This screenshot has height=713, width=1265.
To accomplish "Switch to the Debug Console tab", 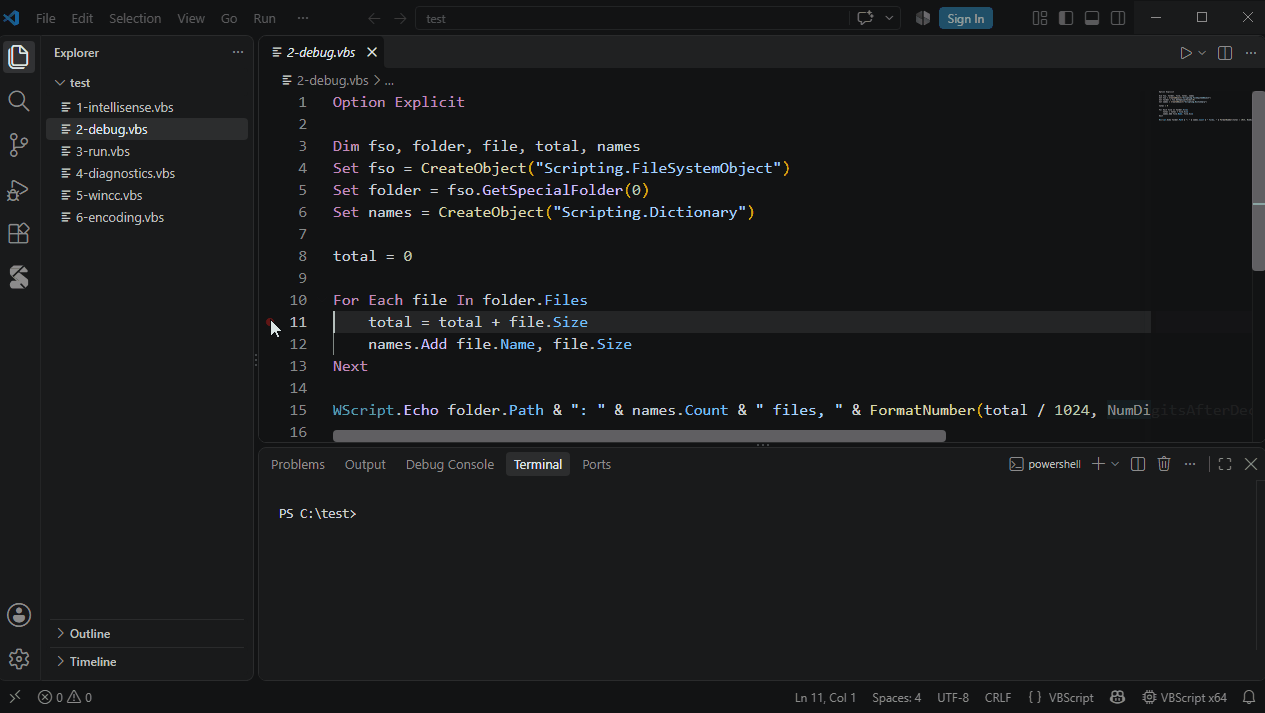I will click(x=450, y=464).
